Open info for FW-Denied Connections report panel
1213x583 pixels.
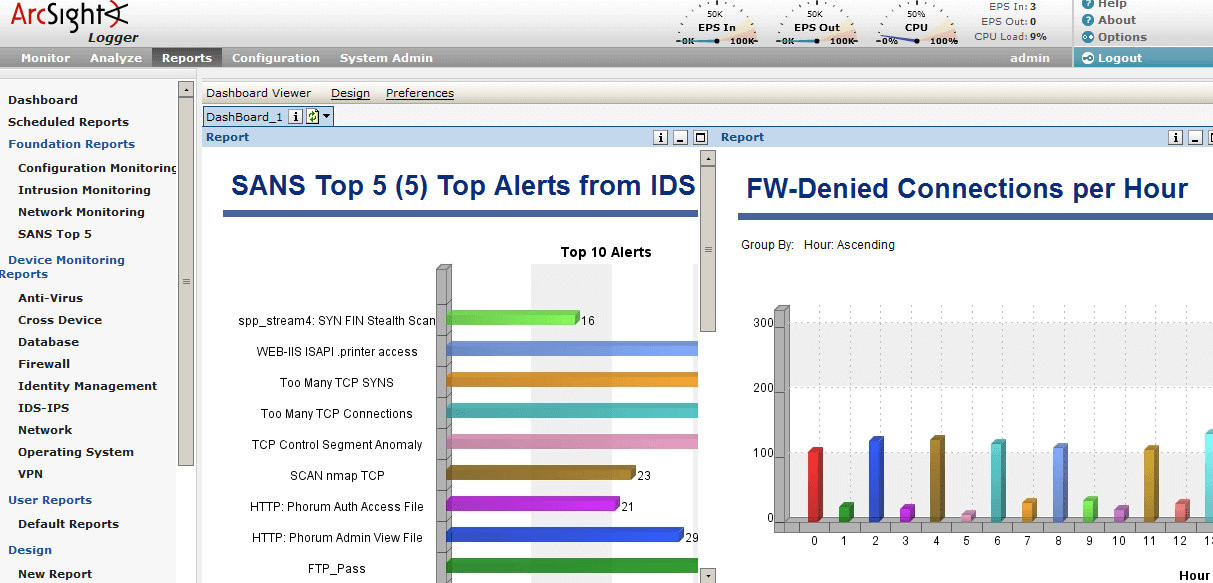1175,138
